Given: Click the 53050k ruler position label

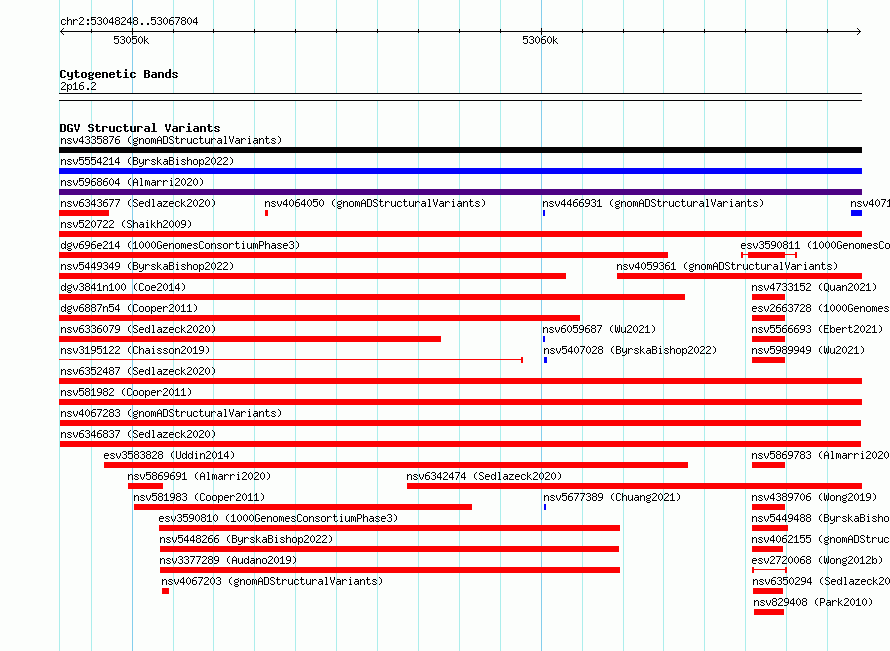Looking at the screenshot, I should tap(131, 40).
